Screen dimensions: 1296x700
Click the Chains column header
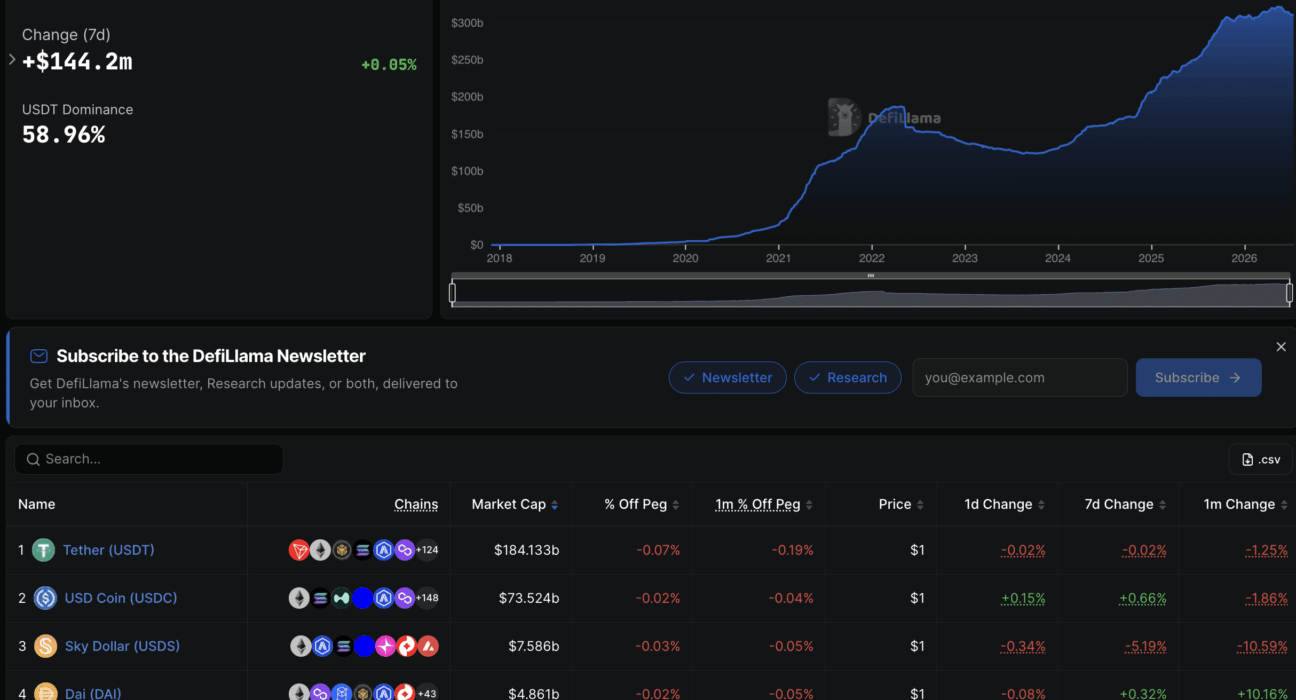tap(416, 504)
